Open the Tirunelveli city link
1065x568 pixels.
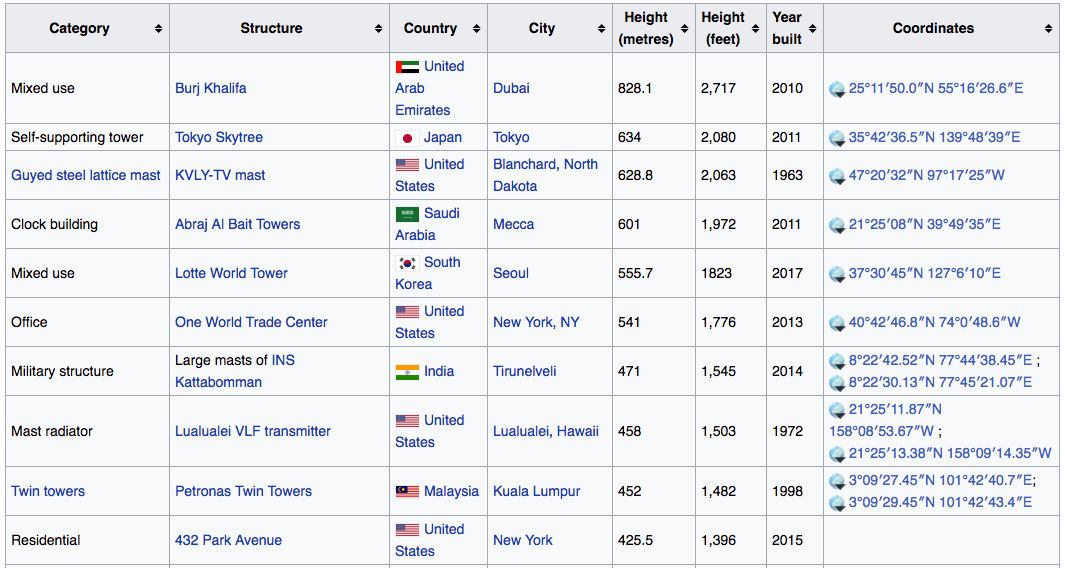coord(525,371)
